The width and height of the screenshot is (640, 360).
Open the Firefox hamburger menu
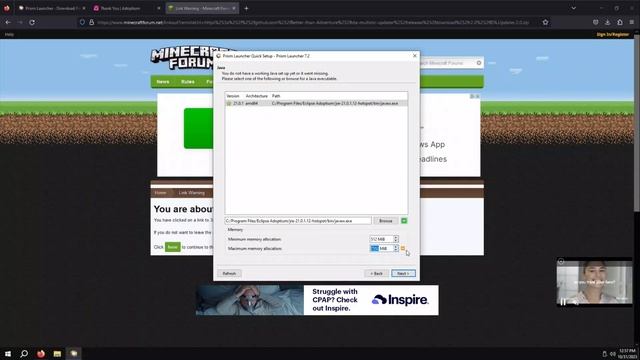(632, 22)
